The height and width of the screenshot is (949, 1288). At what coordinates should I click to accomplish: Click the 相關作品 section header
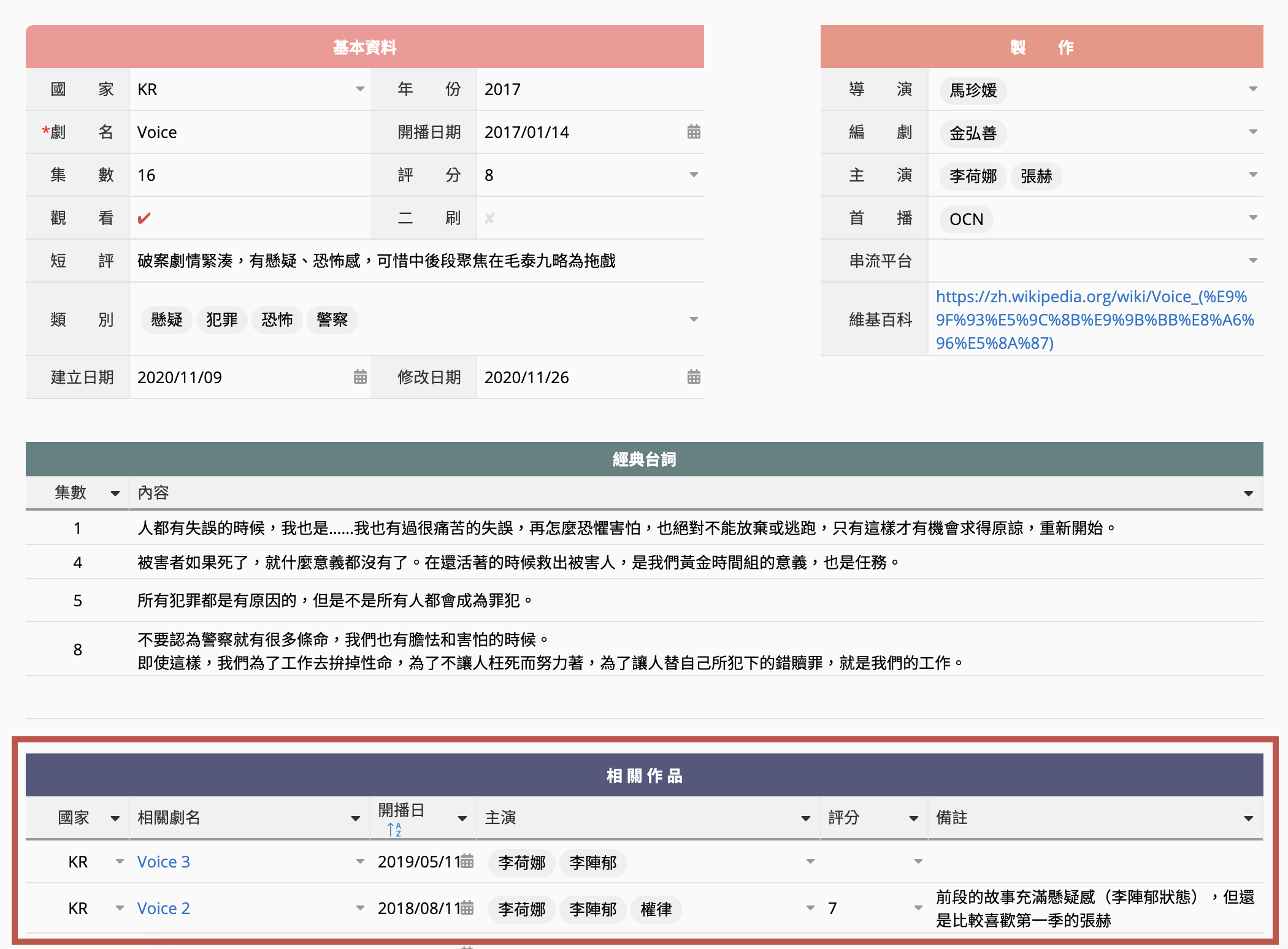[645, 776]
